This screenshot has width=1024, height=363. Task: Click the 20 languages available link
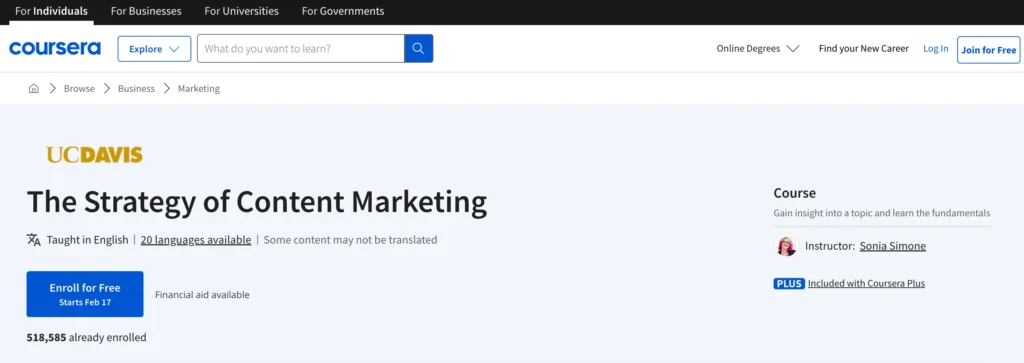point(196,240)
